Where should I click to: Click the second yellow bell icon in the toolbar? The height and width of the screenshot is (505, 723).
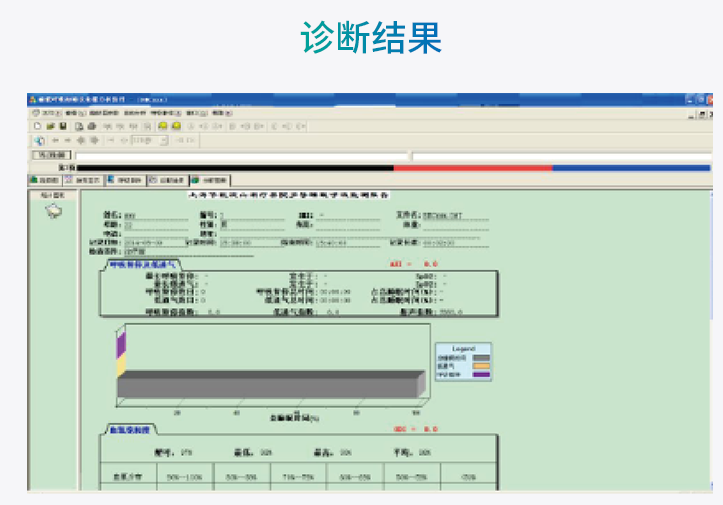tap(176, 126)
